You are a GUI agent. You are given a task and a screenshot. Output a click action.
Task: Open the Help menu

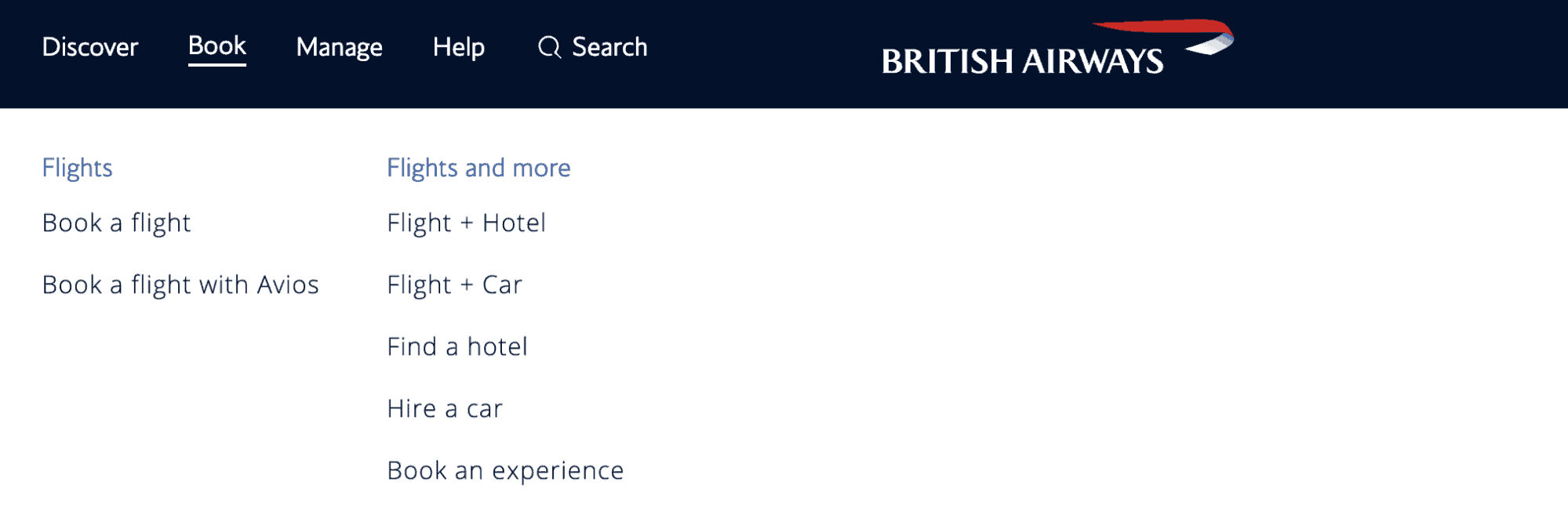459,47
